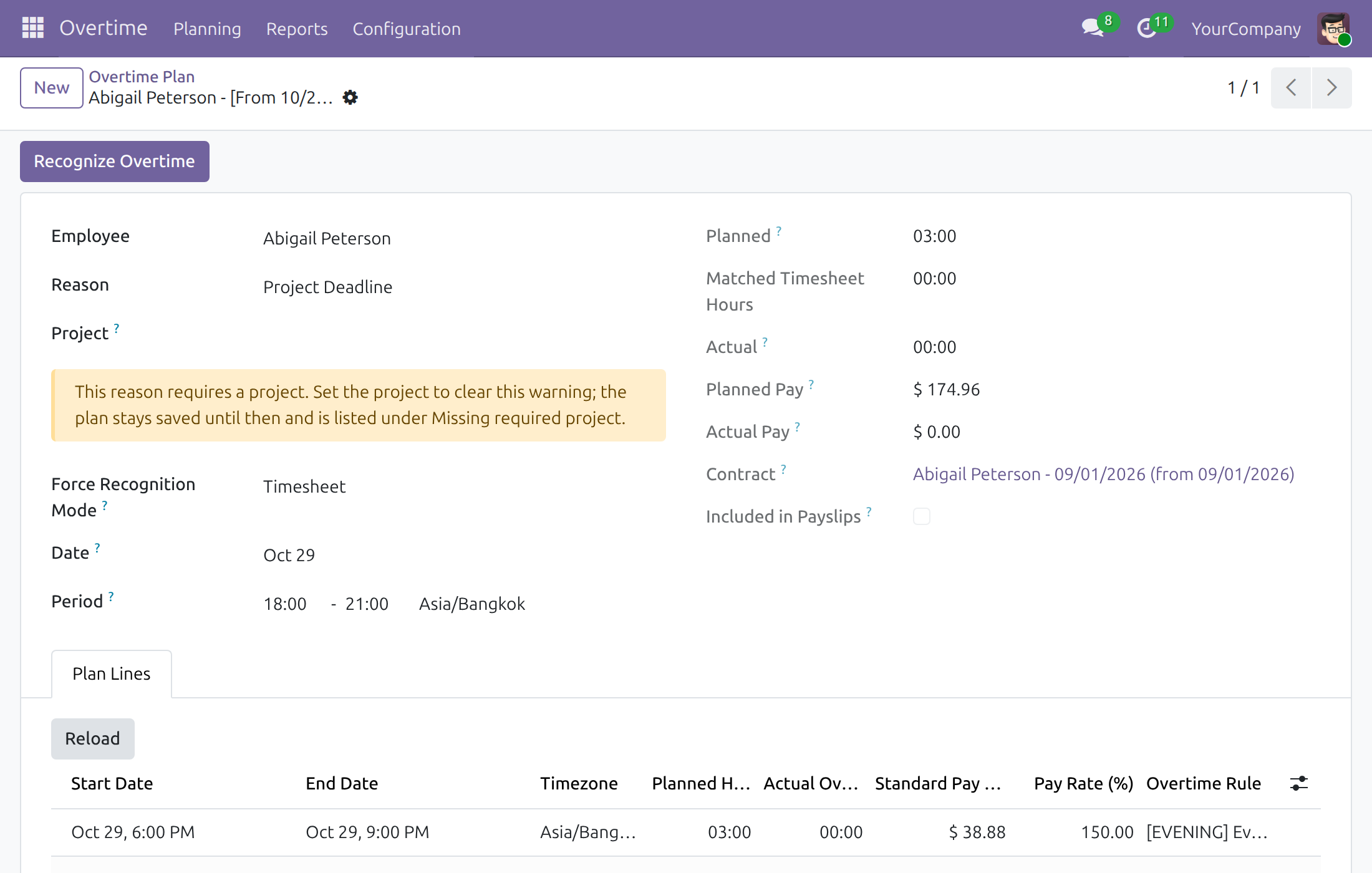Select the Plan Lines tab

[112, 673]
